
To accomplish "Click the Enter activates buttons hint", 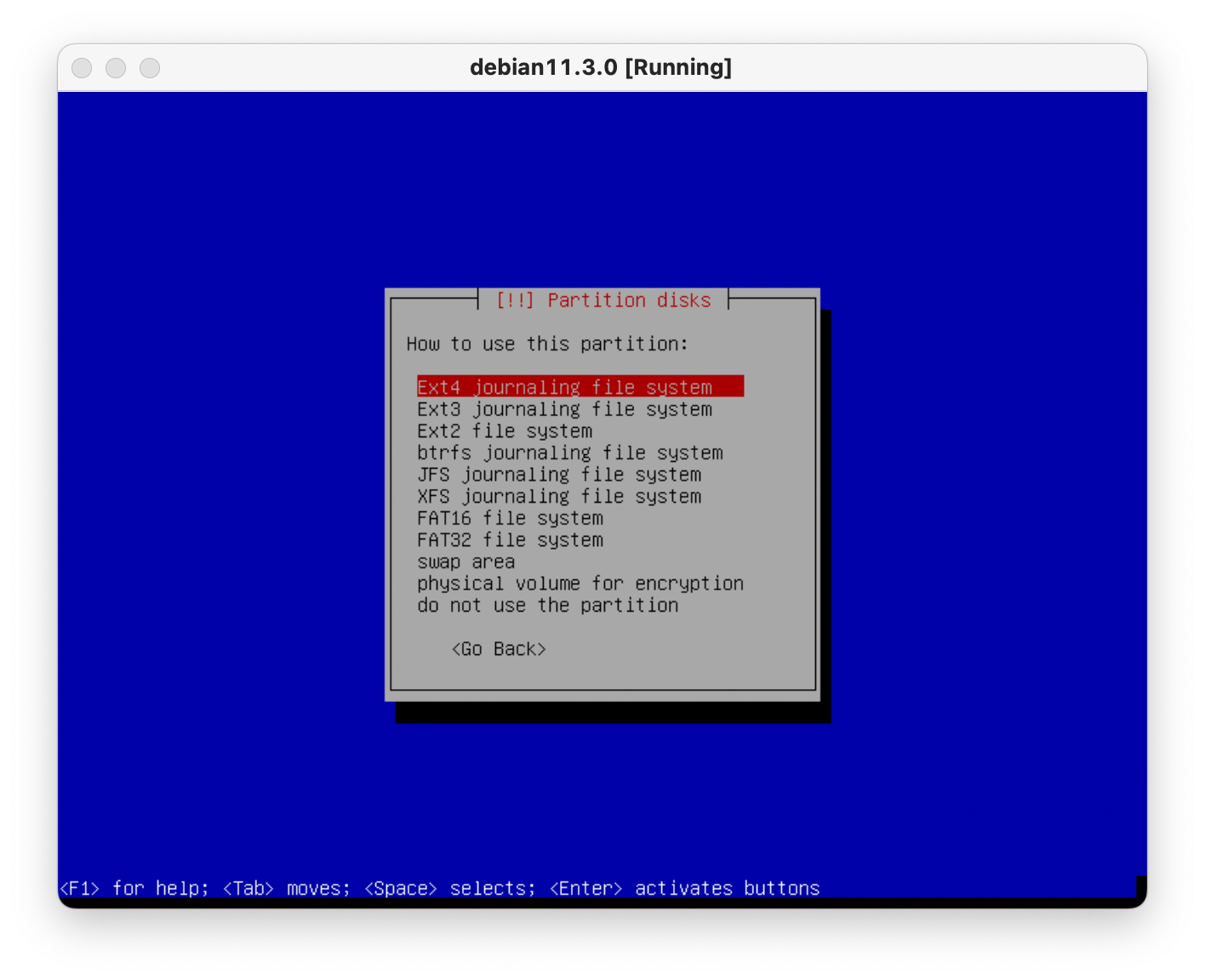I will 684,888.
